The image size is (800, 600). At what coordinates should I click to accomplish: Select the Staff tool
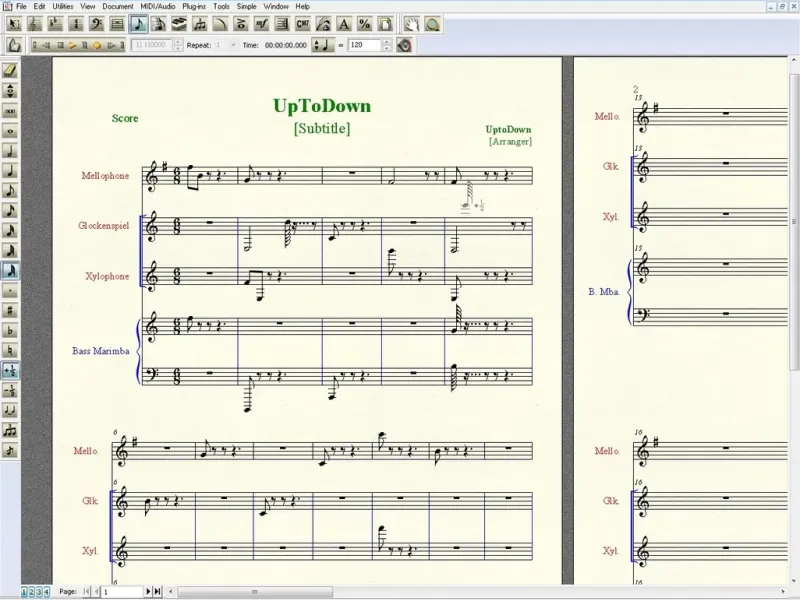coord(35,24)
